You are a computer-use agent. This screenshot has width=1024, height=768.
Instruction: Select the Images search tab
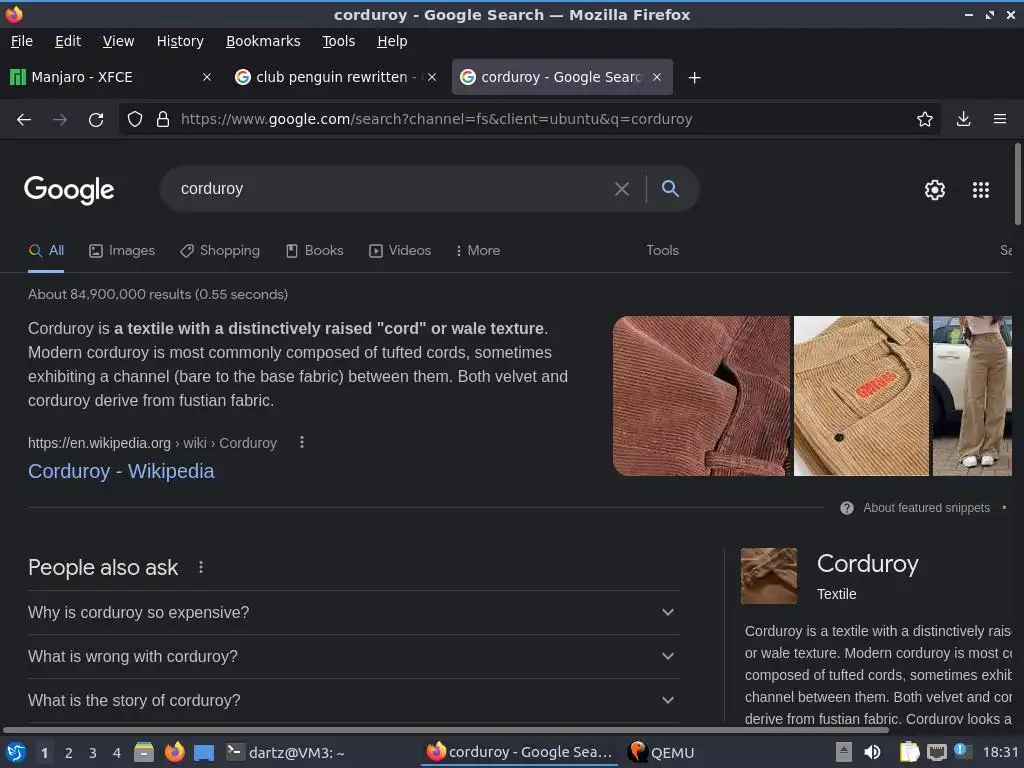pos(122,251)
